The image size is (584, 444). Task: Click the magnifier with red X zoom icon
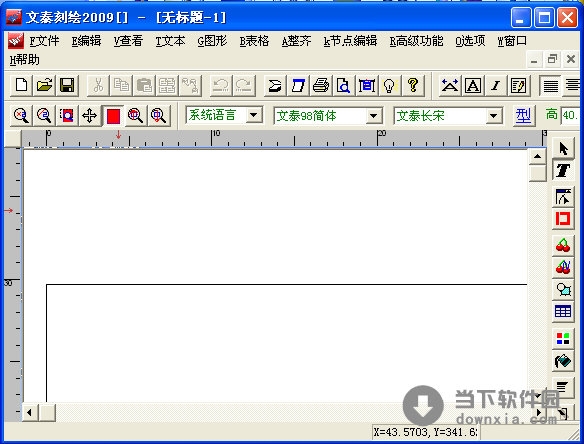[x=21, y=115]
